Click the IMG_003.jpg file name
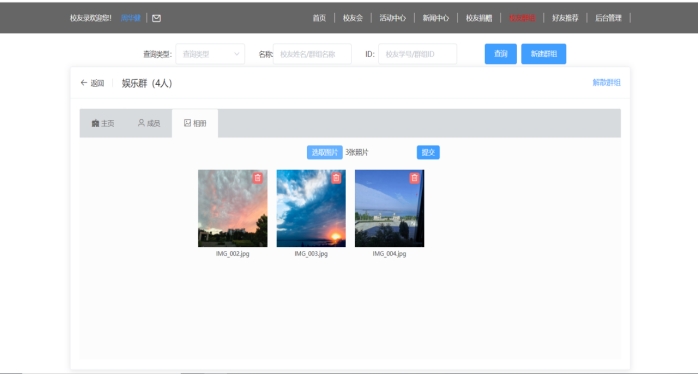Screen dimensions: 699x375 point(311,254)
